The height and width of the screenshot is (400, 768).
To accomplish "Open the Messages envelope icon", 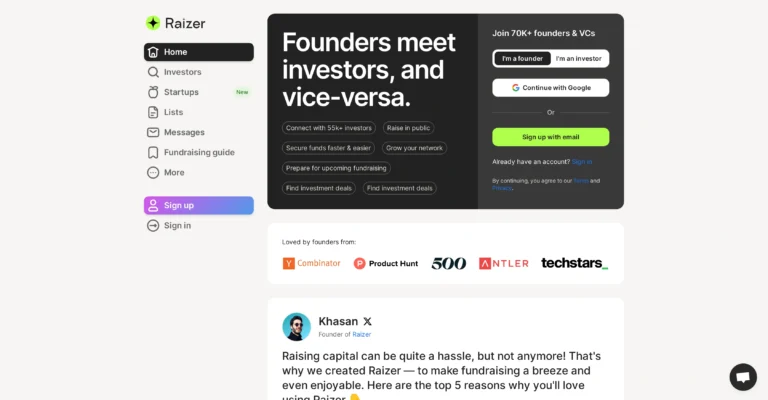I will coord(153,132).
